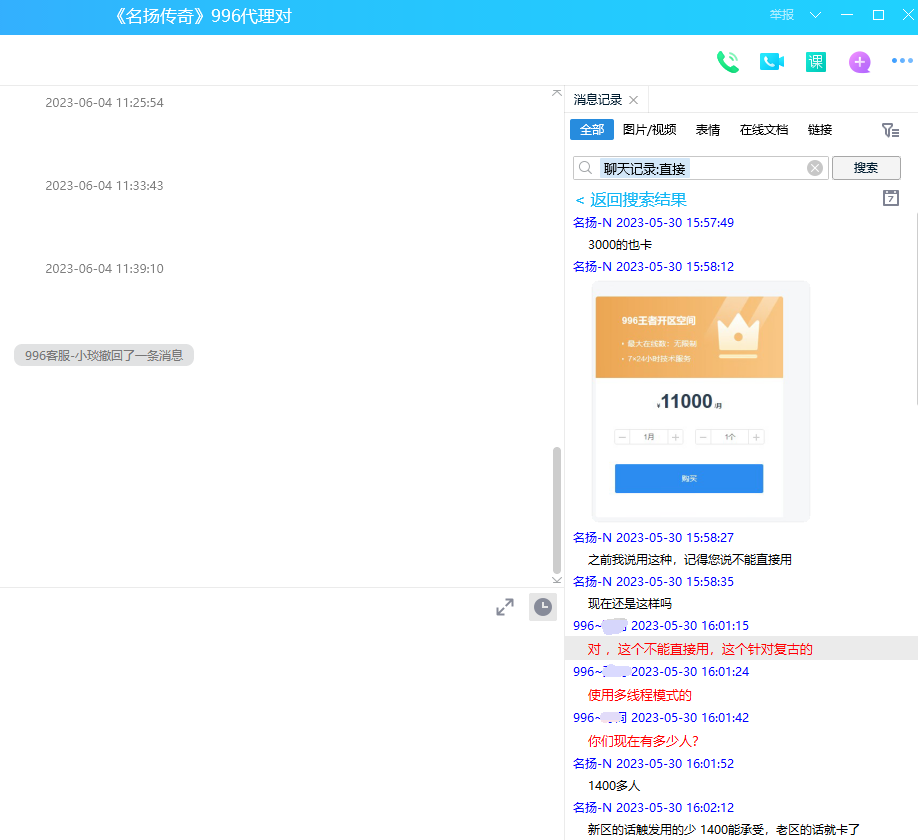Click sender line 名扬-N 2023-05-30 16:02:12
Viewport: 918px width, 840px height.
click(653, 807)
